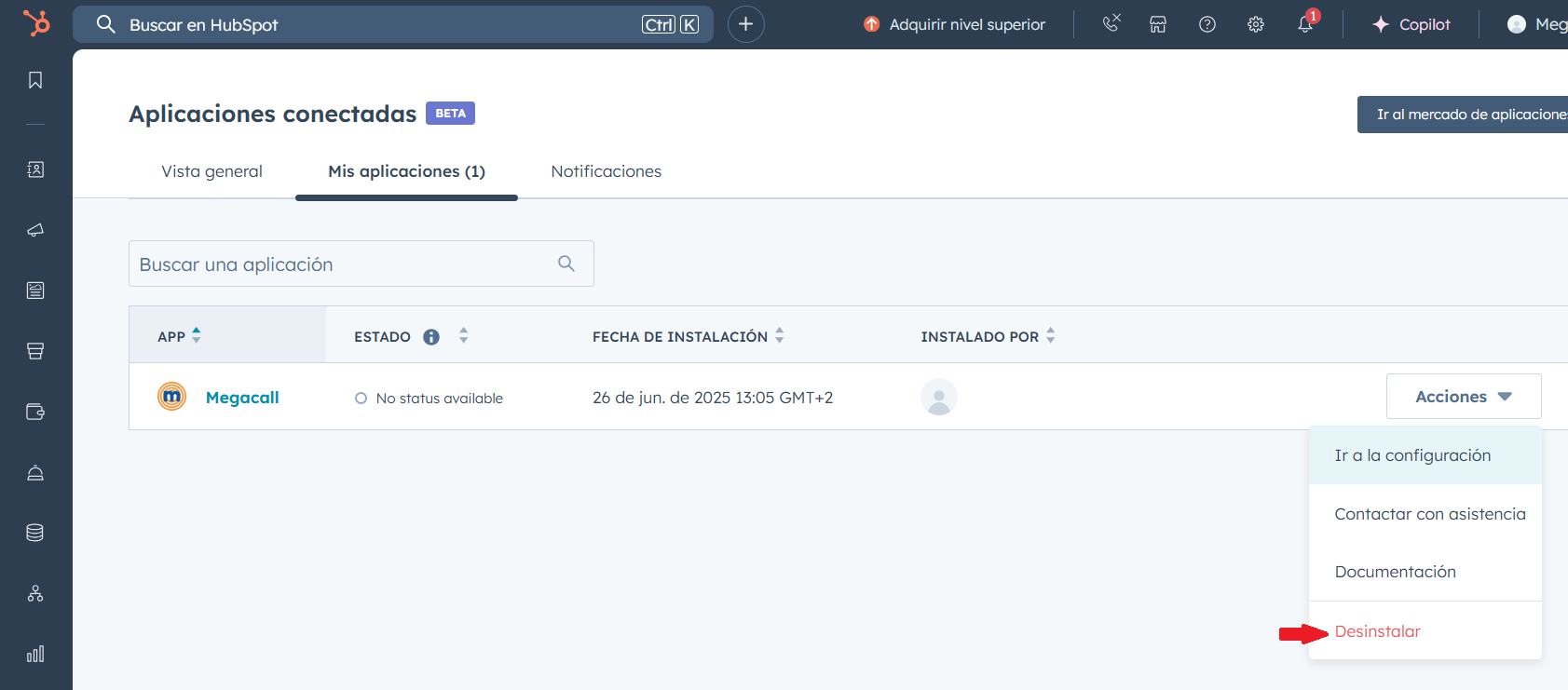This screenshot has width=1568, height=690.
Task: Choose Ir a la configuración
Action: point(1425,455)
